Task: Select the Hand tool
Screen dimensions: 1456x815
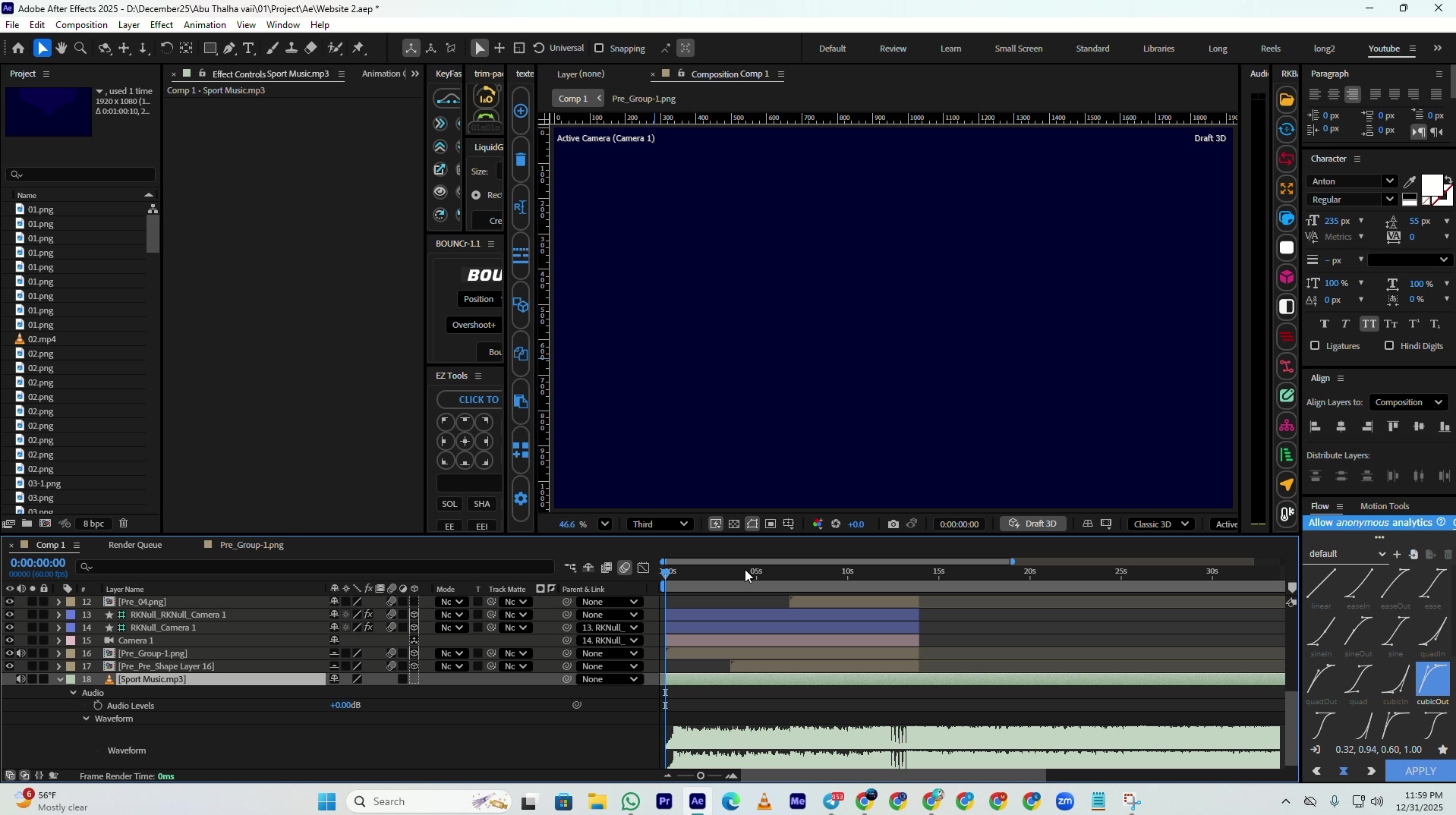Action: tap(61, 49)
